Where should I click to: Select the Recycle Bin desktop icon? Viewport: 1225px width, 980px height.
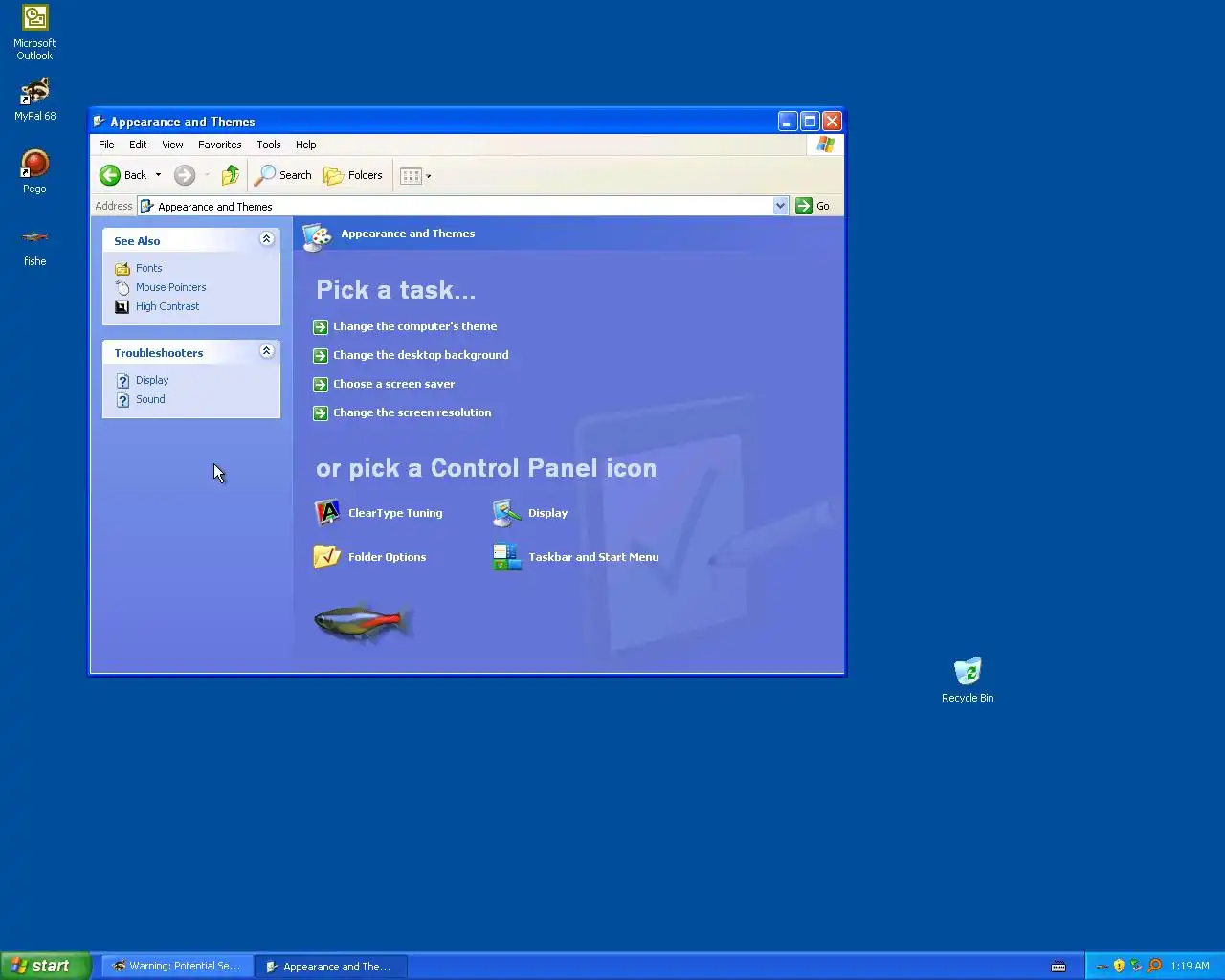[x=968, y=680]
